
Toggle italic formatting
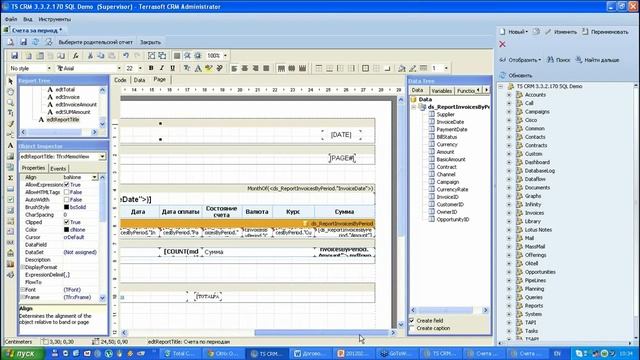point(162,68)
